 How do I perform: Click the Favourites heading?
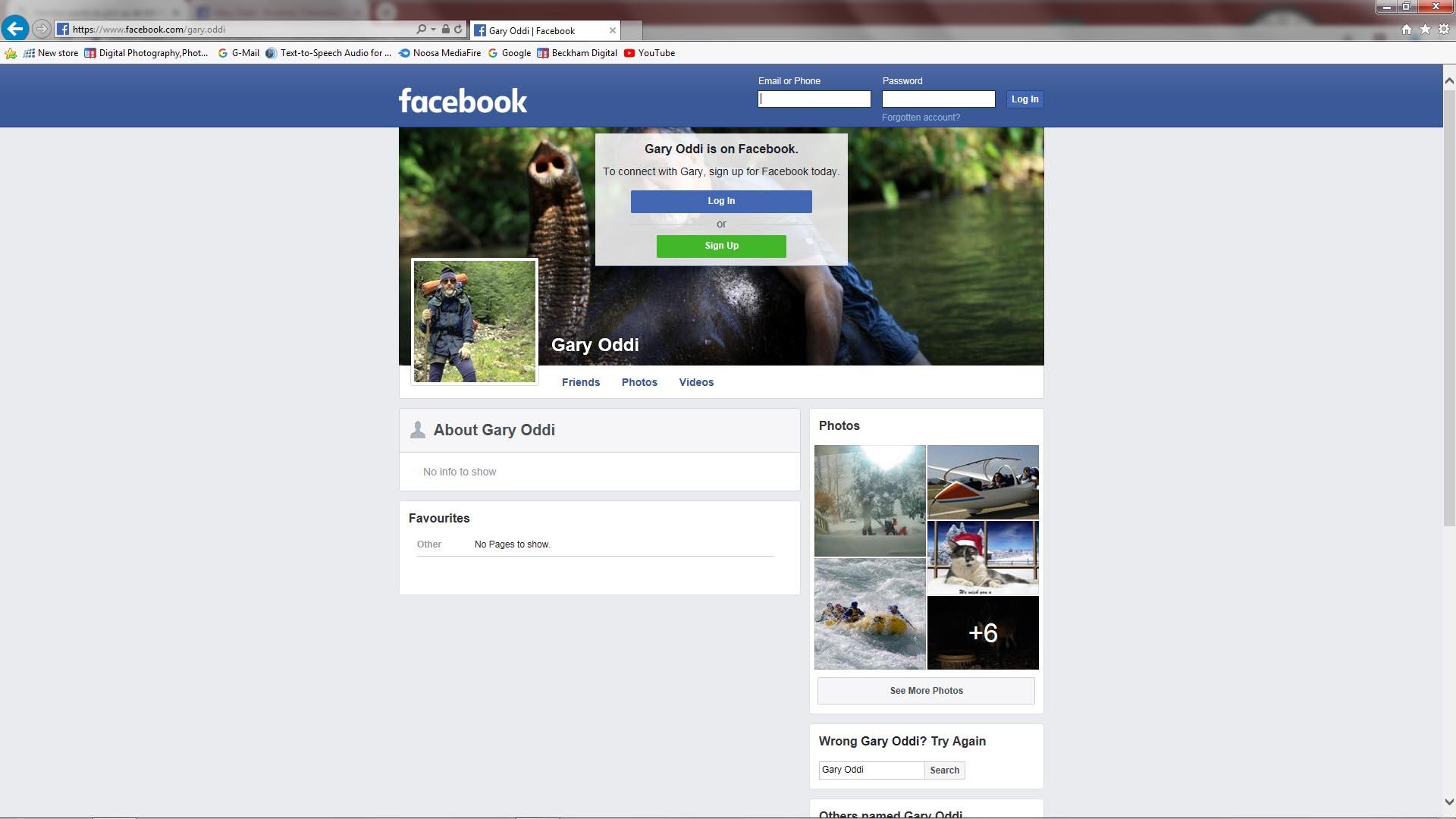(439, 519)
